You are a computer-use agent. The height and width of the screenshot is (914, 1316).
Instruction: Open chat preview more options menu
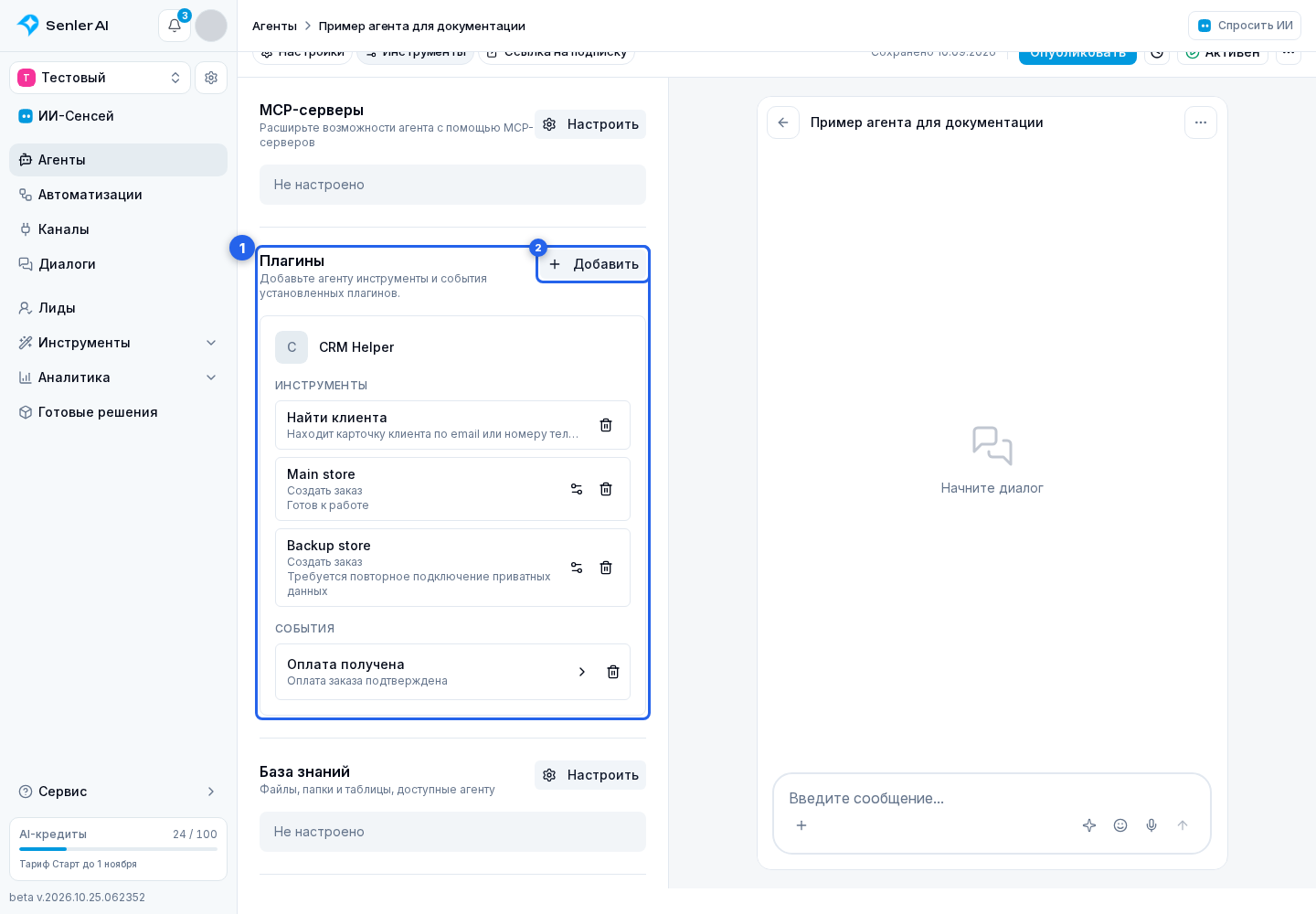click(x=1201, y=122)
